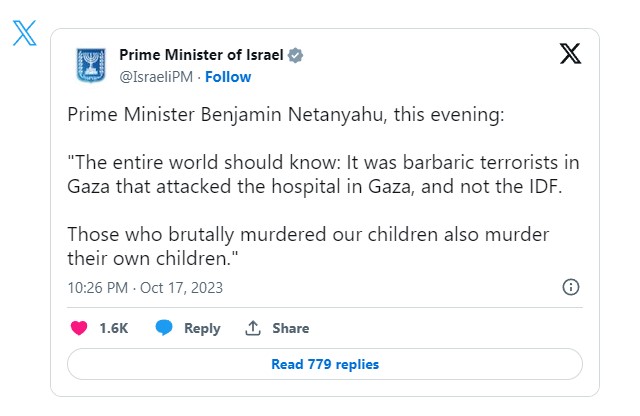Click the share upload arrow icon
Image resolution: width=640 pixels, height=416 pixels.
click(x=253, y=328)
